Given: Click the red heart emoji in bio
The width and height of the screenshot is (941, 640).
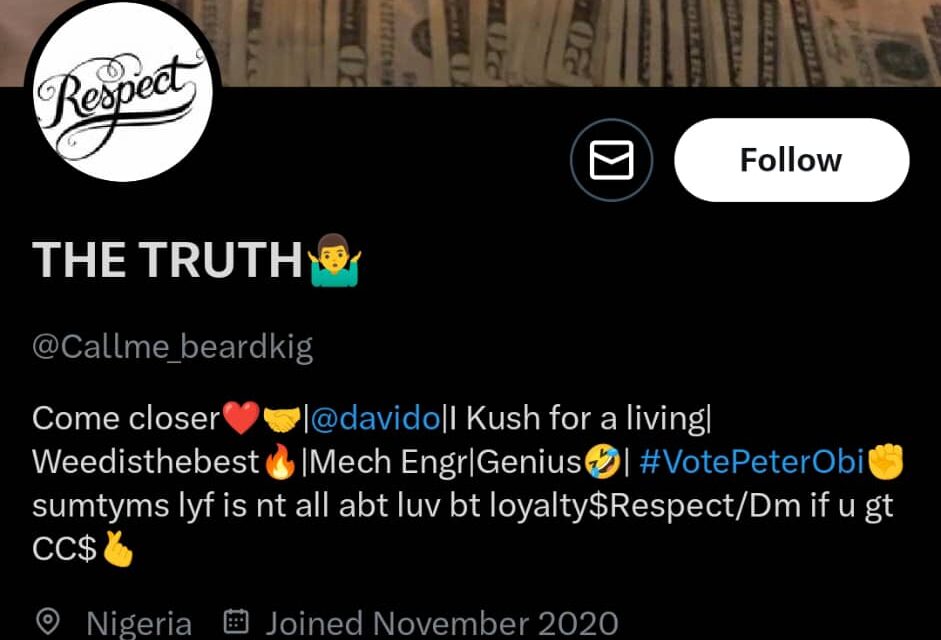Looking at the screenshot, I should click(x=241, y=418).
